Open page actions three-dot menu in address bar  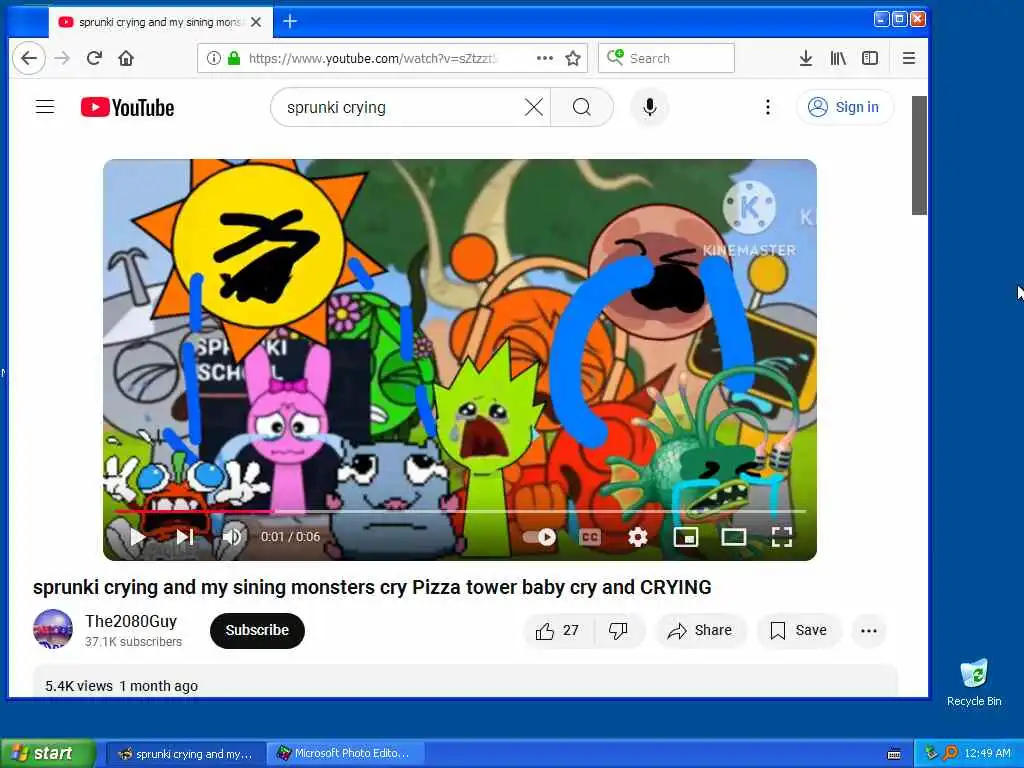pyautogui.click(x=545, y=58)
